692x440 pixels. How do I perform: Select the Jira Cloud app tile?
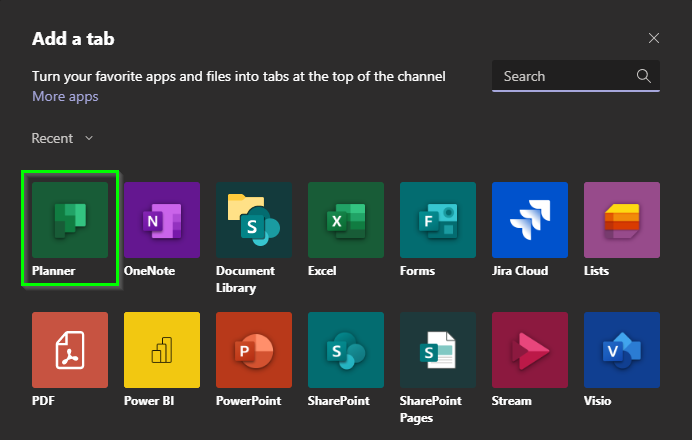pos(530,220)
